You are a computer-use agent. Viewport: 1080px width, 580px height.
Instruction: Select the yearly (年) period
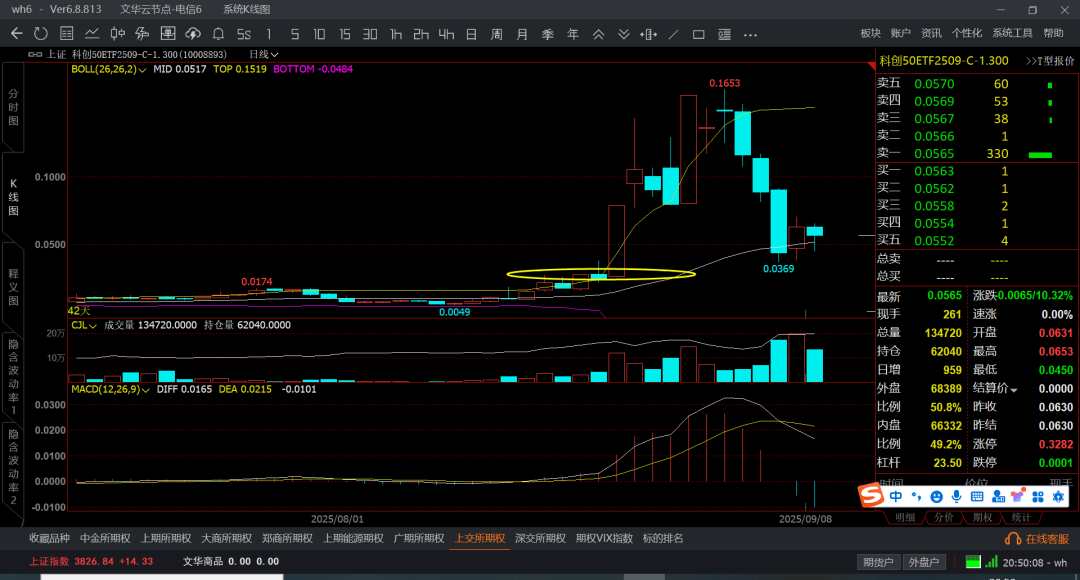pos(573,34)
